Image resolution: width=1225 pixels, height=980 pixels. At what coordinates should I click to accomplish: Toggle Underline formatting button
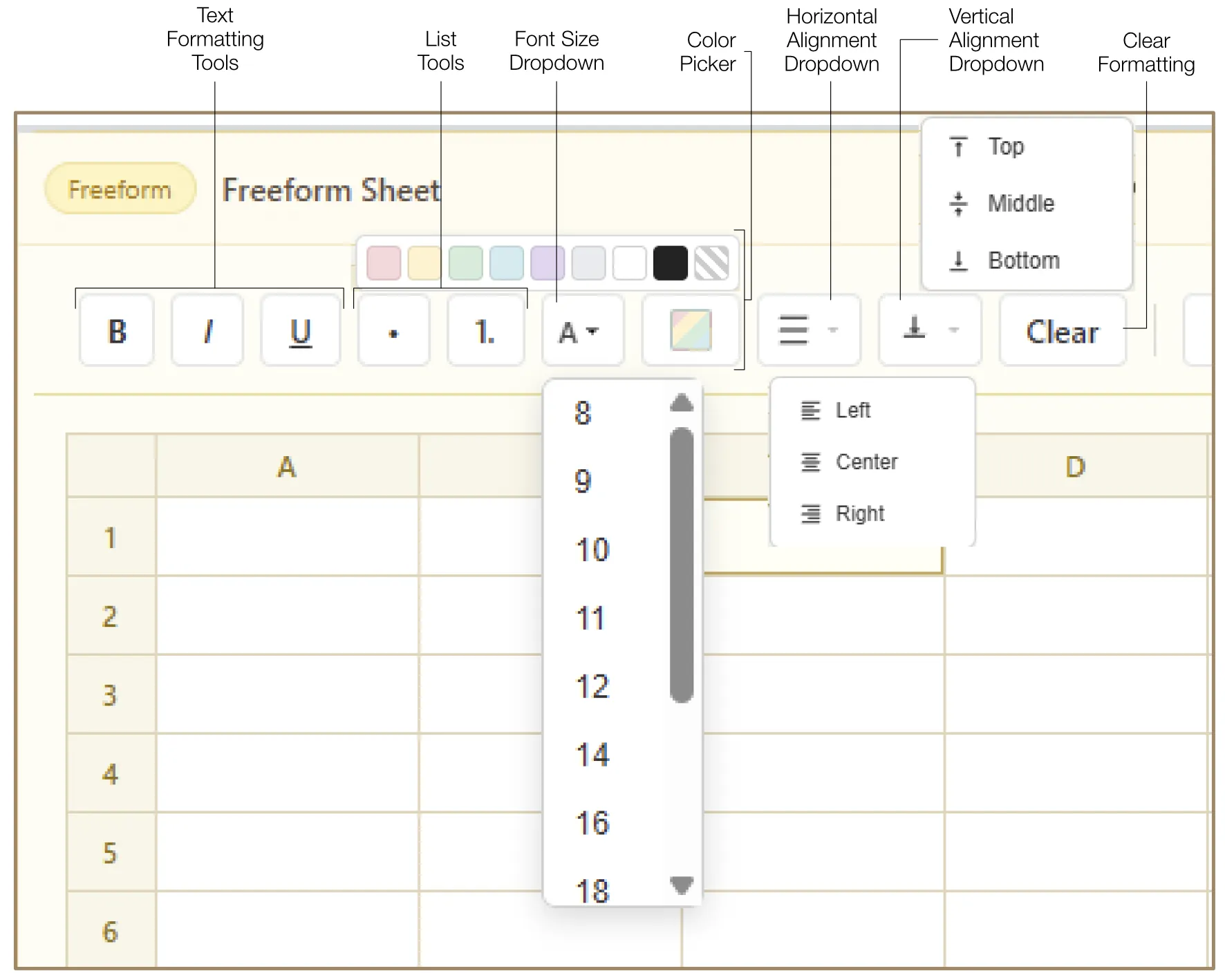pos(300,331)
